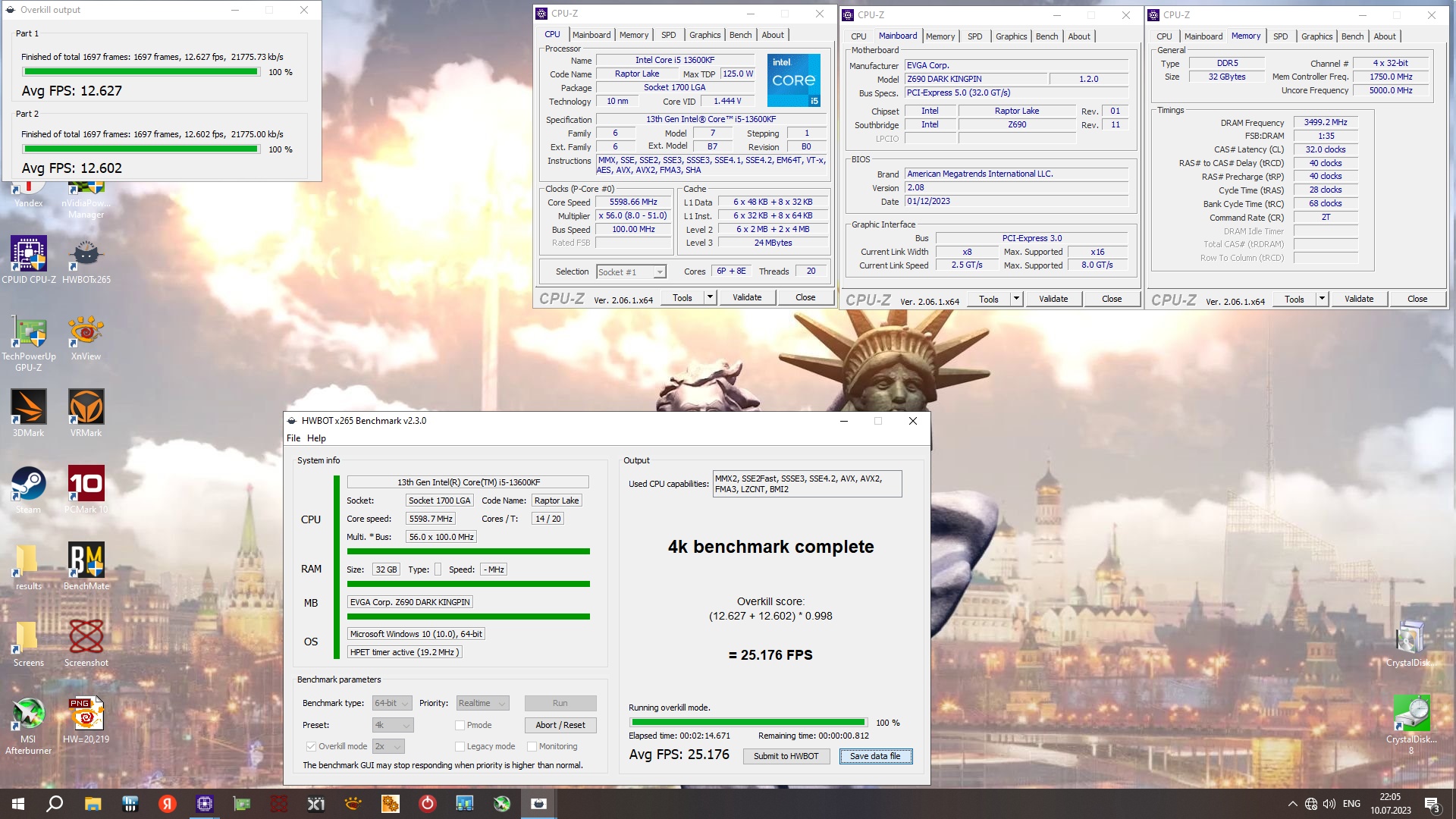Click Tools button in Memory CPU-Z window
This screenshot has width=1456, height=819.
[x=1294, y=299]
